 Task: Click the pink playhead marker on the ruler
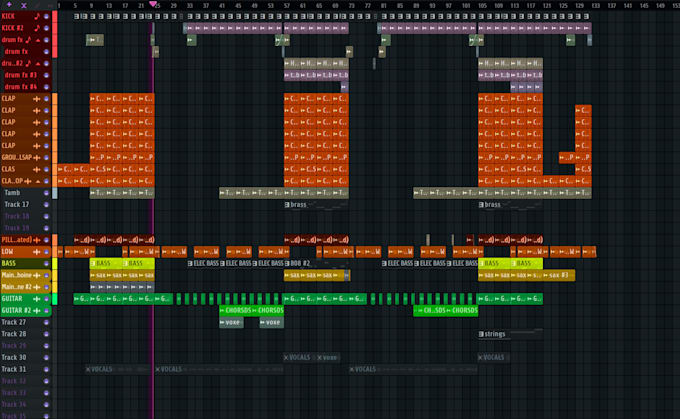click(x=153, y=4)
